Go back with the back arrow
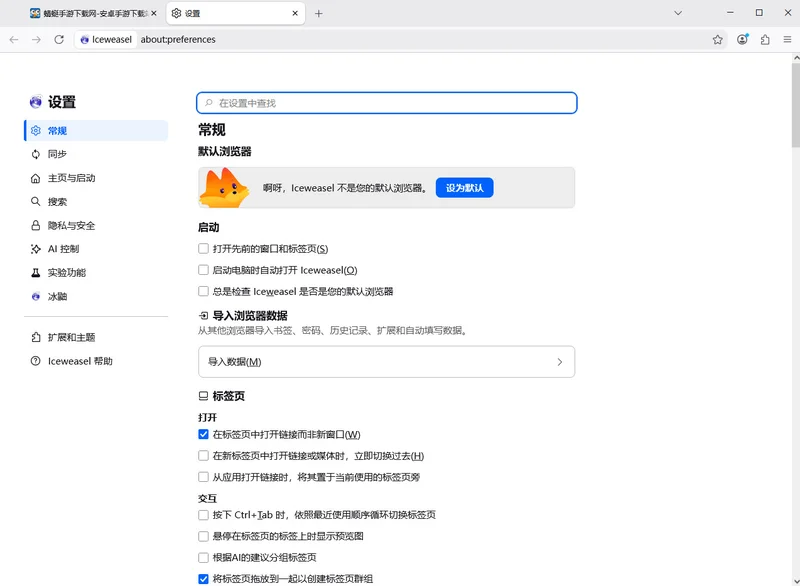Screen dimensions: 800x586 14,39
